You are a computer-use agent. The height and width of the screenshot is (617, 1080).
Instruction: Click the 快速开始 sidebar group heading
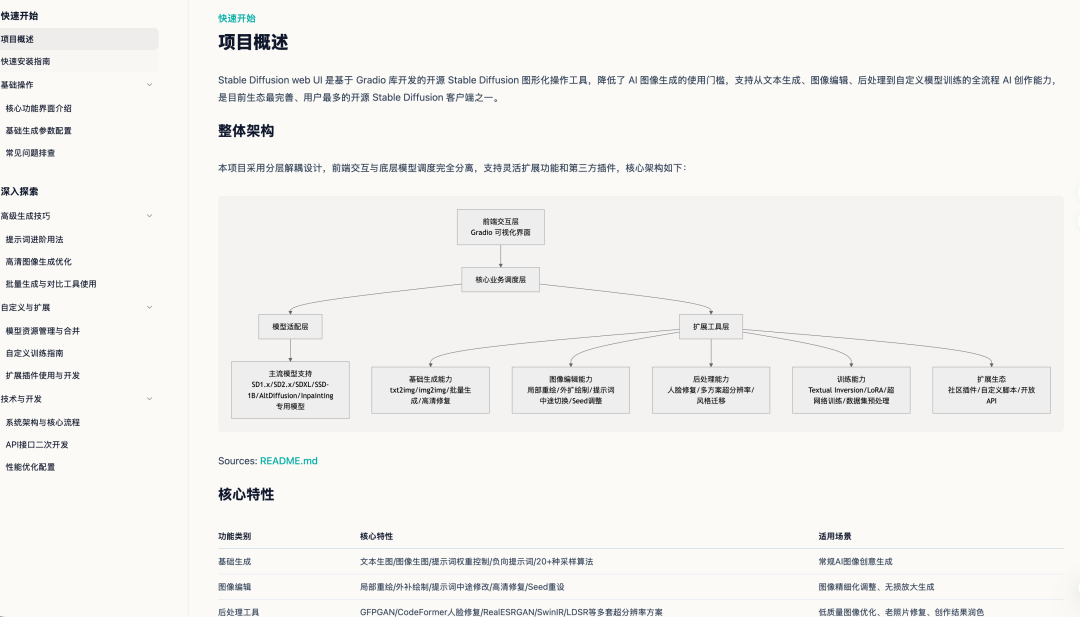[19, 16]
